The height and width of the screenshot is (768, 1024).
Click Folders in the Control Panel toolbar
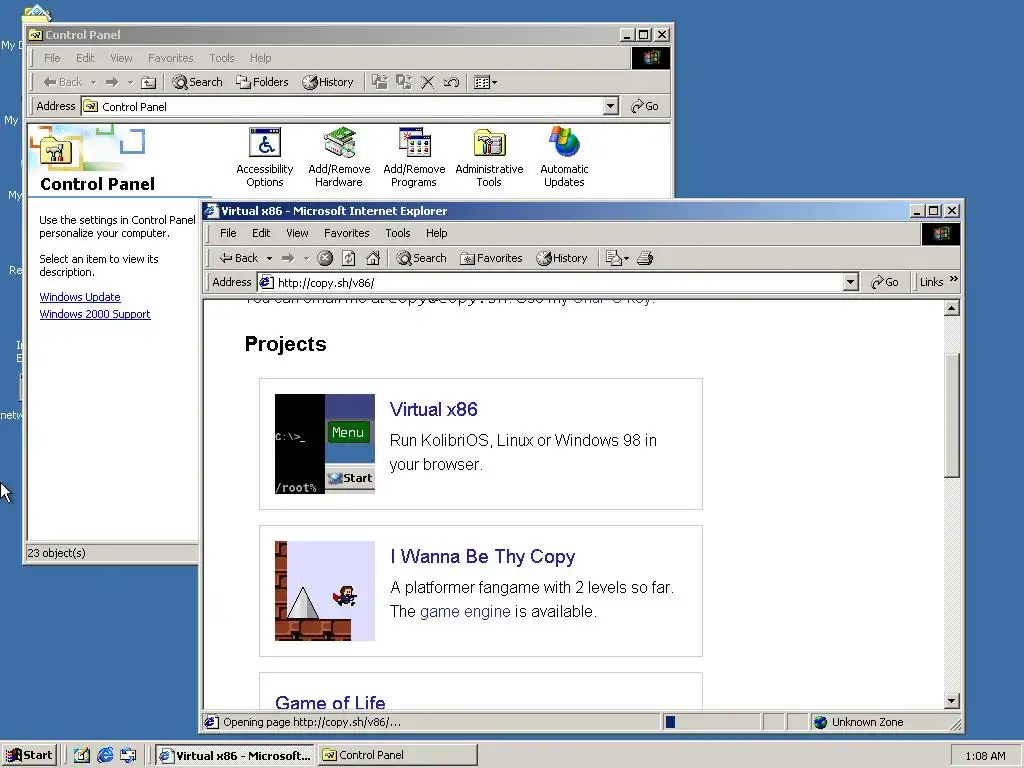click(262, 82)
